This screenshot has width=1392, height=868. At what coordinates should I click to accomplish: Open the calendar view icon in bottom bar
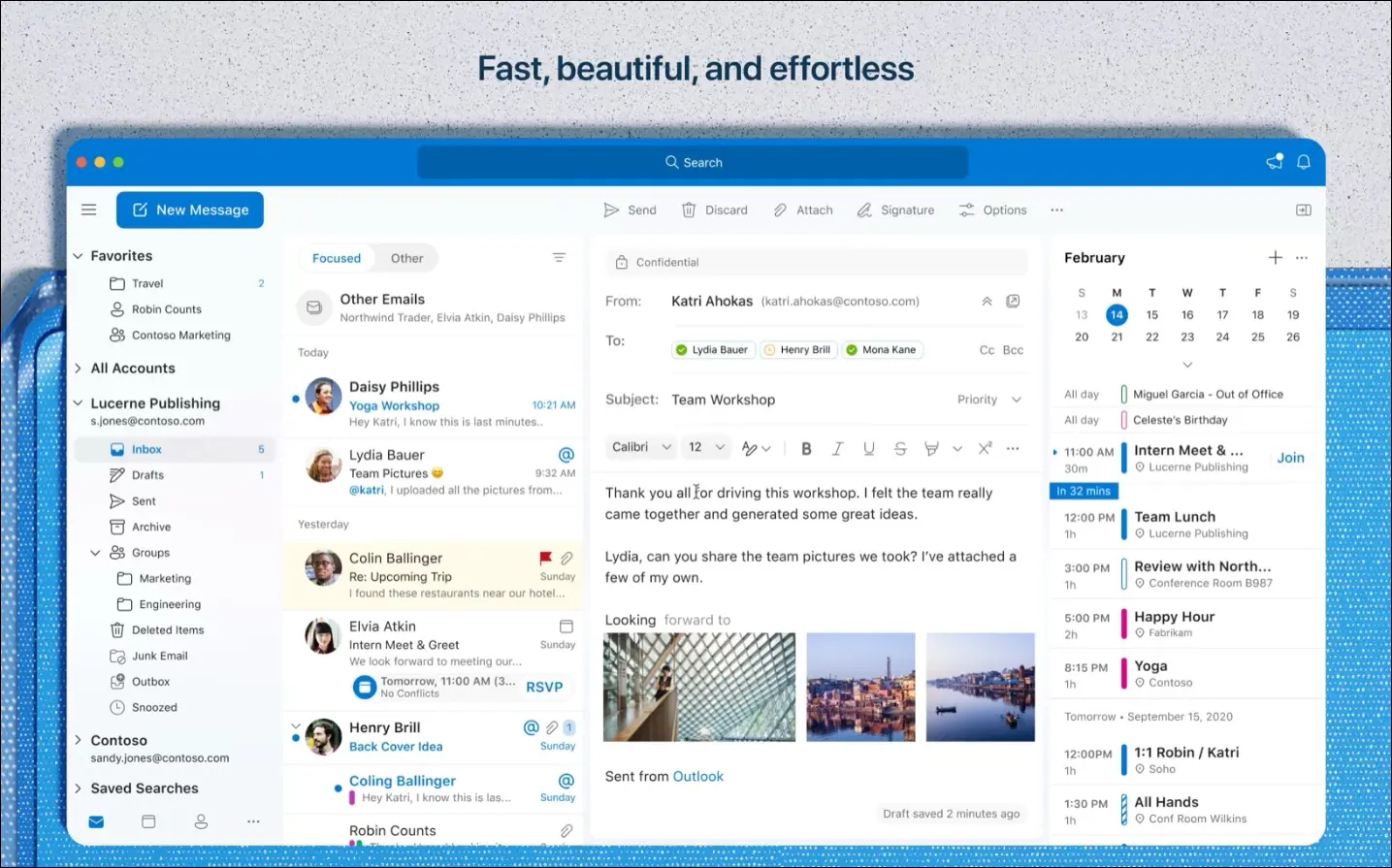tap(148, 821)
